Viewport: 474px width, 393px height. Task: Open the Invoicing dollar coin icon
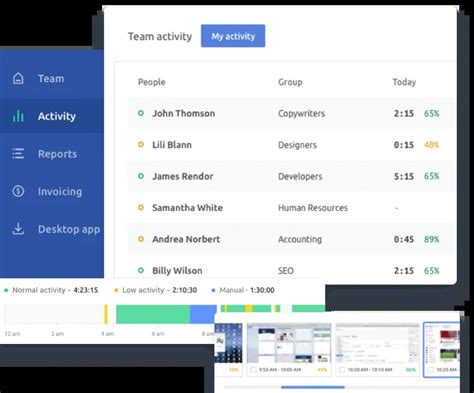[18, 191]
